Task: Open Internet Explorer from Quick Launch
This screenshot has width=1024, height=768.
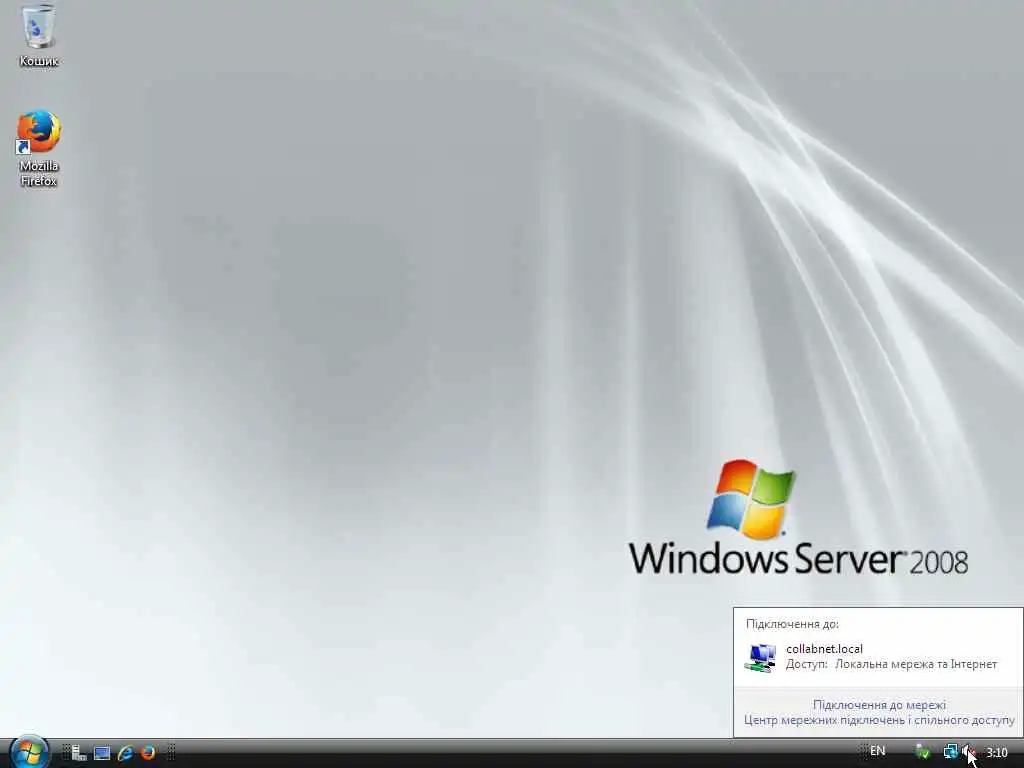Action: (x=125, y=753)
